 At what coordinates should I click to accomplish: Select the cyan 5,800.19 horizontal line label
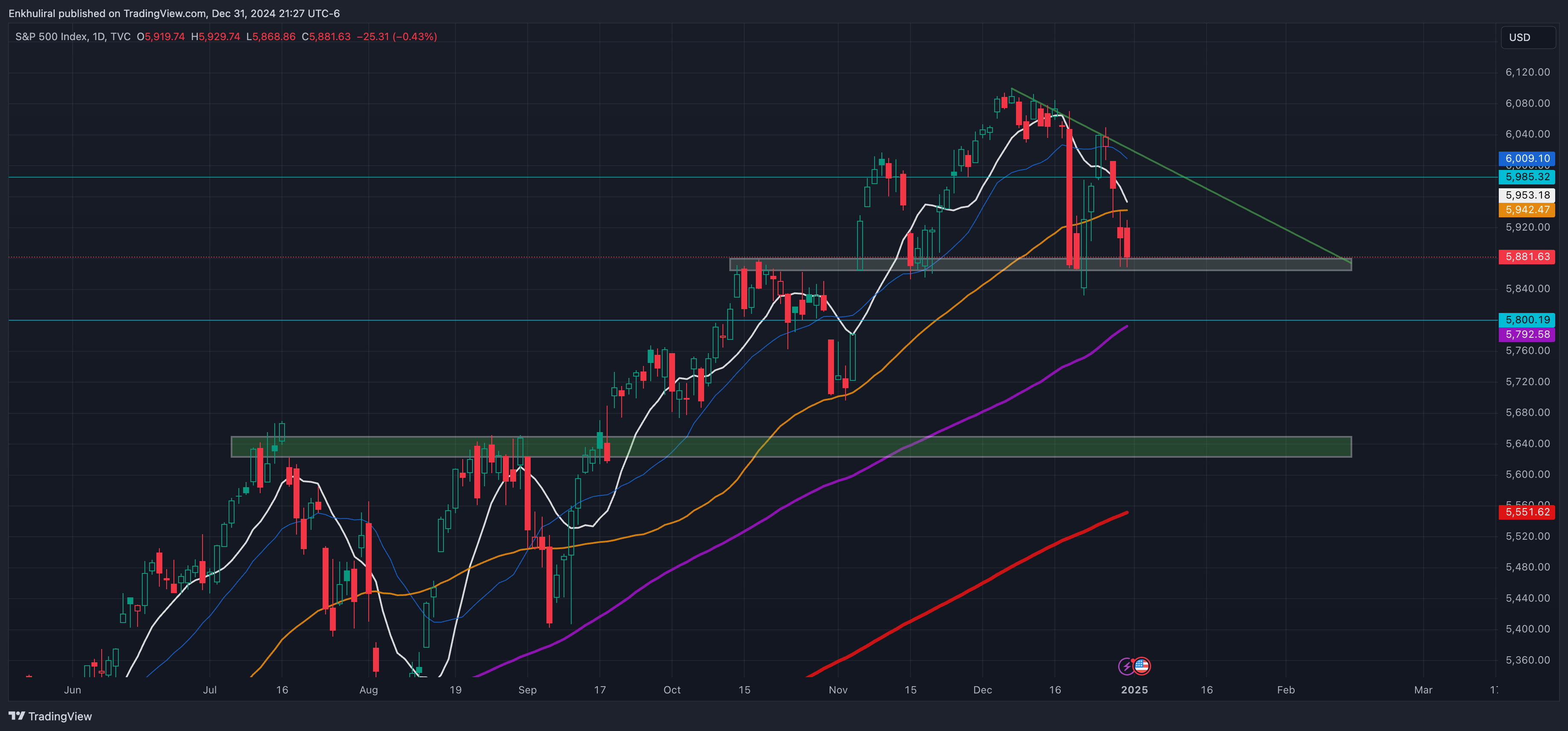coord(1527,320)
